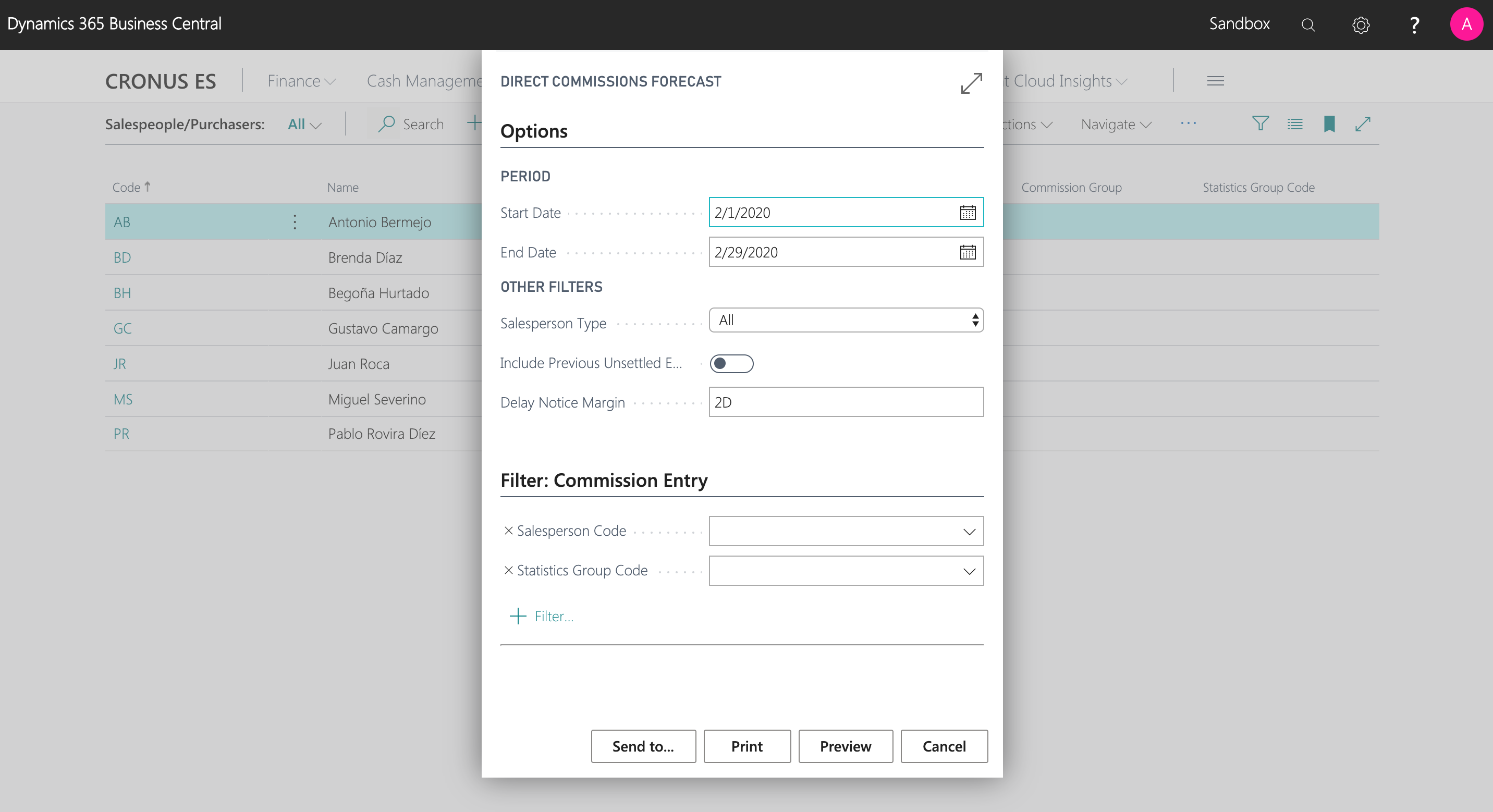
Task: Select the Pablo Rovira Díez row
Action: click(382, 434)
